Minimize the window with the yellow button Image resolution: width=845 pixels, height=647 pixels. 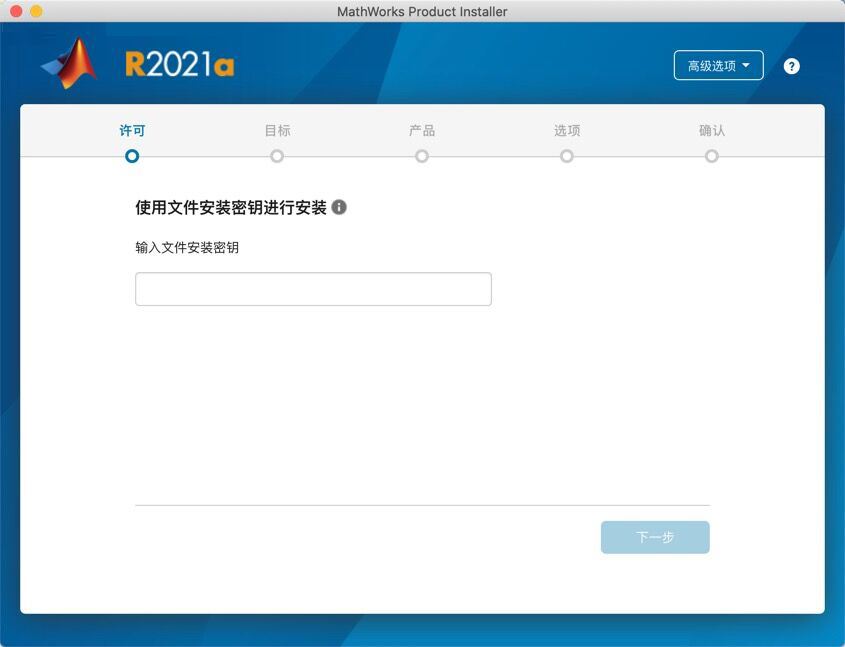click(36, 11)
